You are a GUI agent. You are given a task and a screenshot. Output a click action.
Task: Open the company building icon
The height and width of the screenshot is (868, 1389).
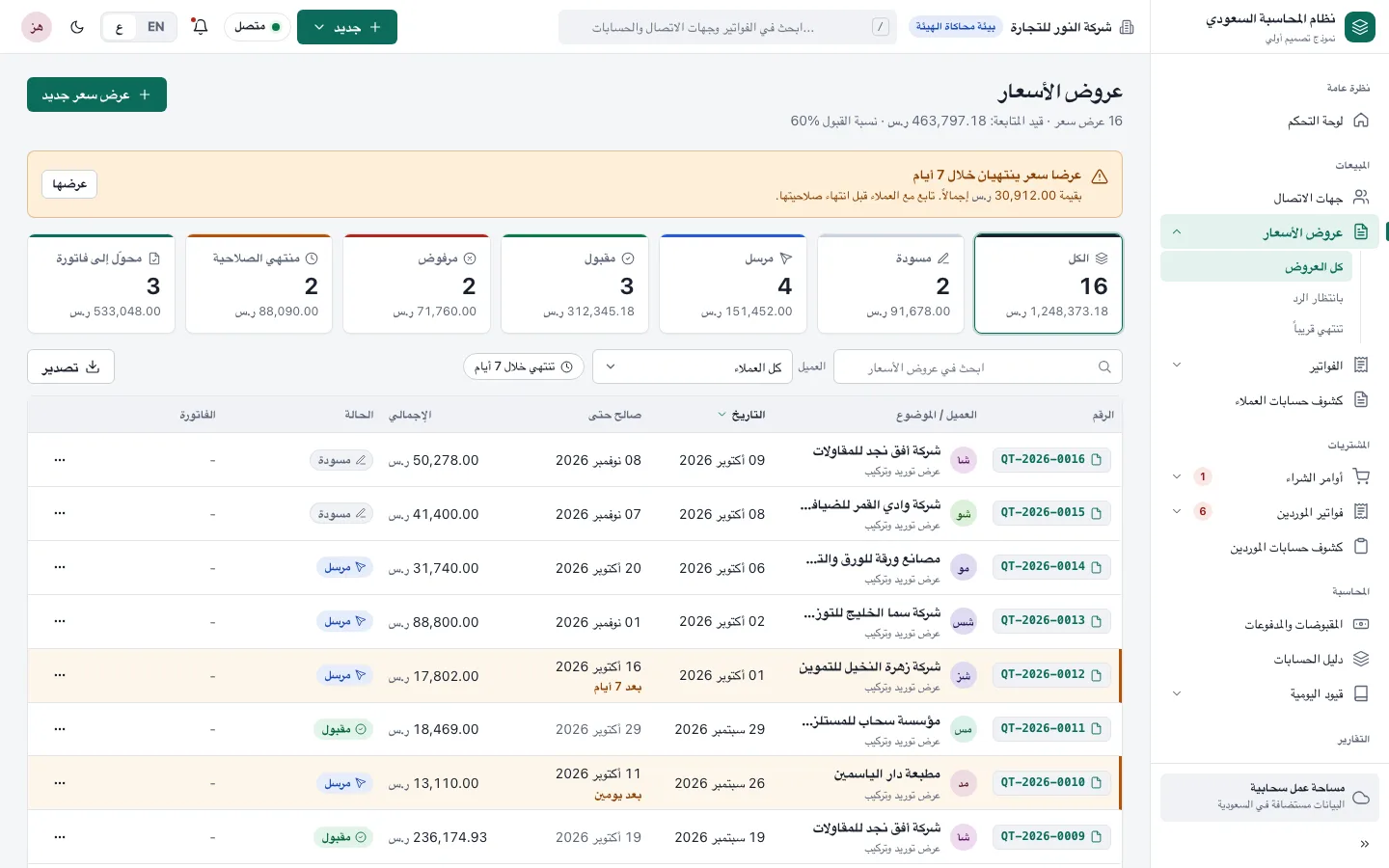(x=1127, y=27)
